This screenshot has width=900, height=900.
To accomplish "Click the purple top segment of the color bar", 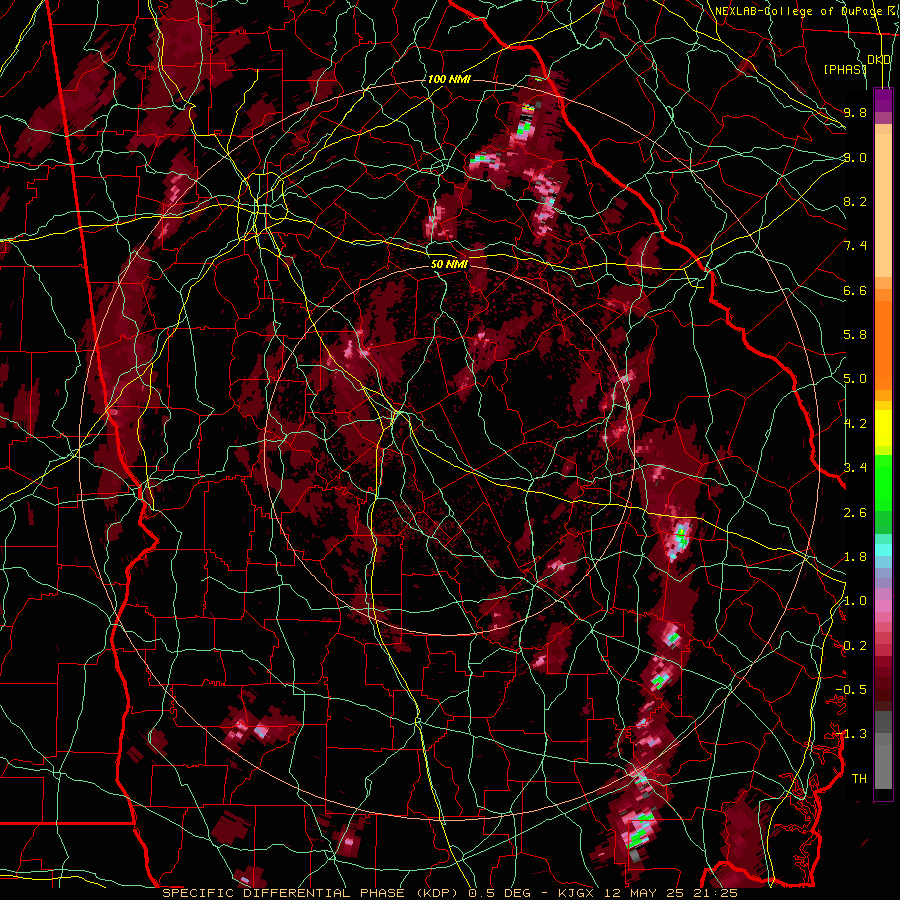I will [883, 100].
